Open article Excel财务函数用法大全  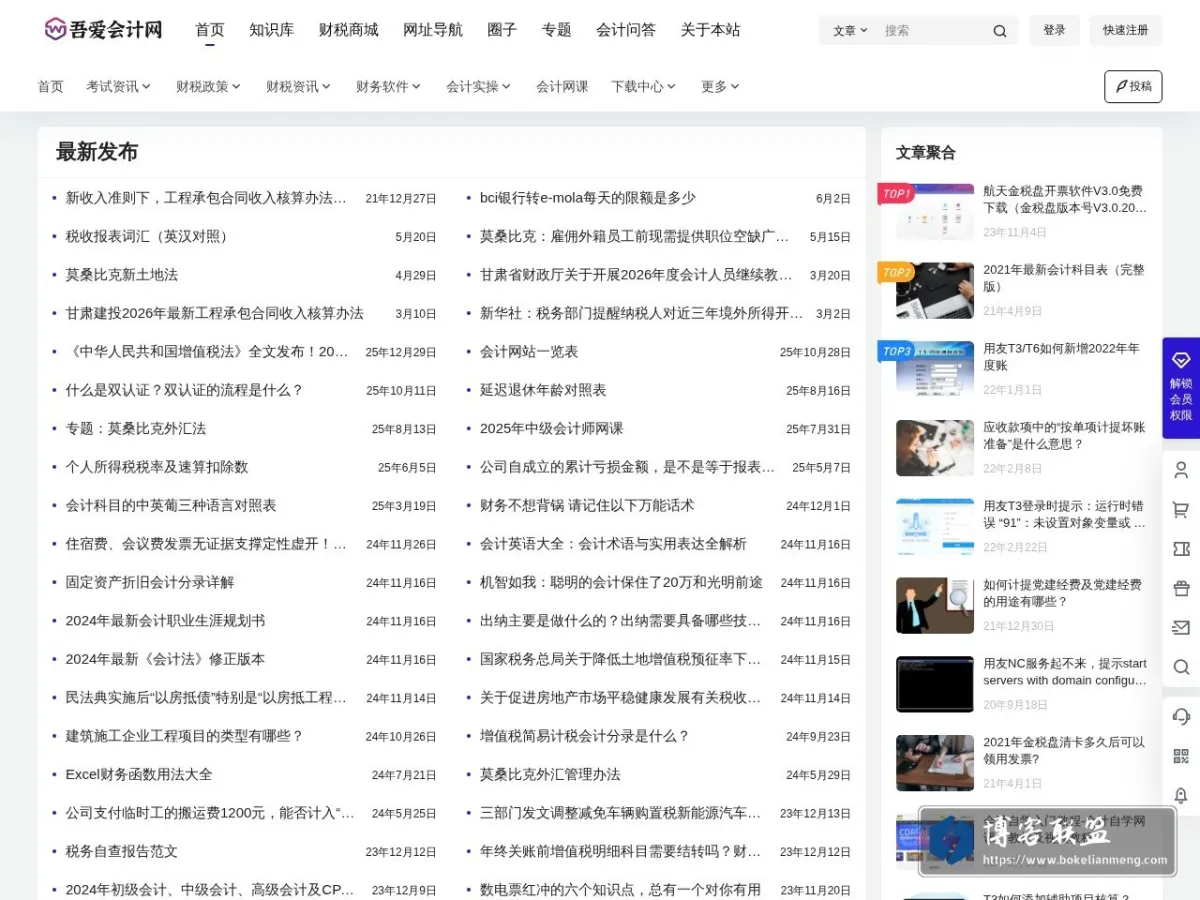pos(139,774)
